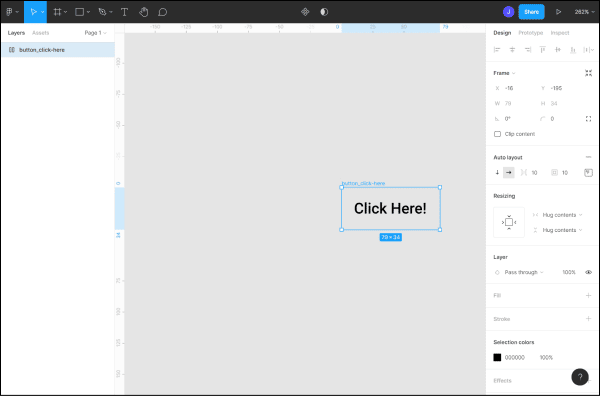Toggle layer visibility eye icon
Image resolution: width=600 pixels, height=396 pixels.
tap(589, 272)
